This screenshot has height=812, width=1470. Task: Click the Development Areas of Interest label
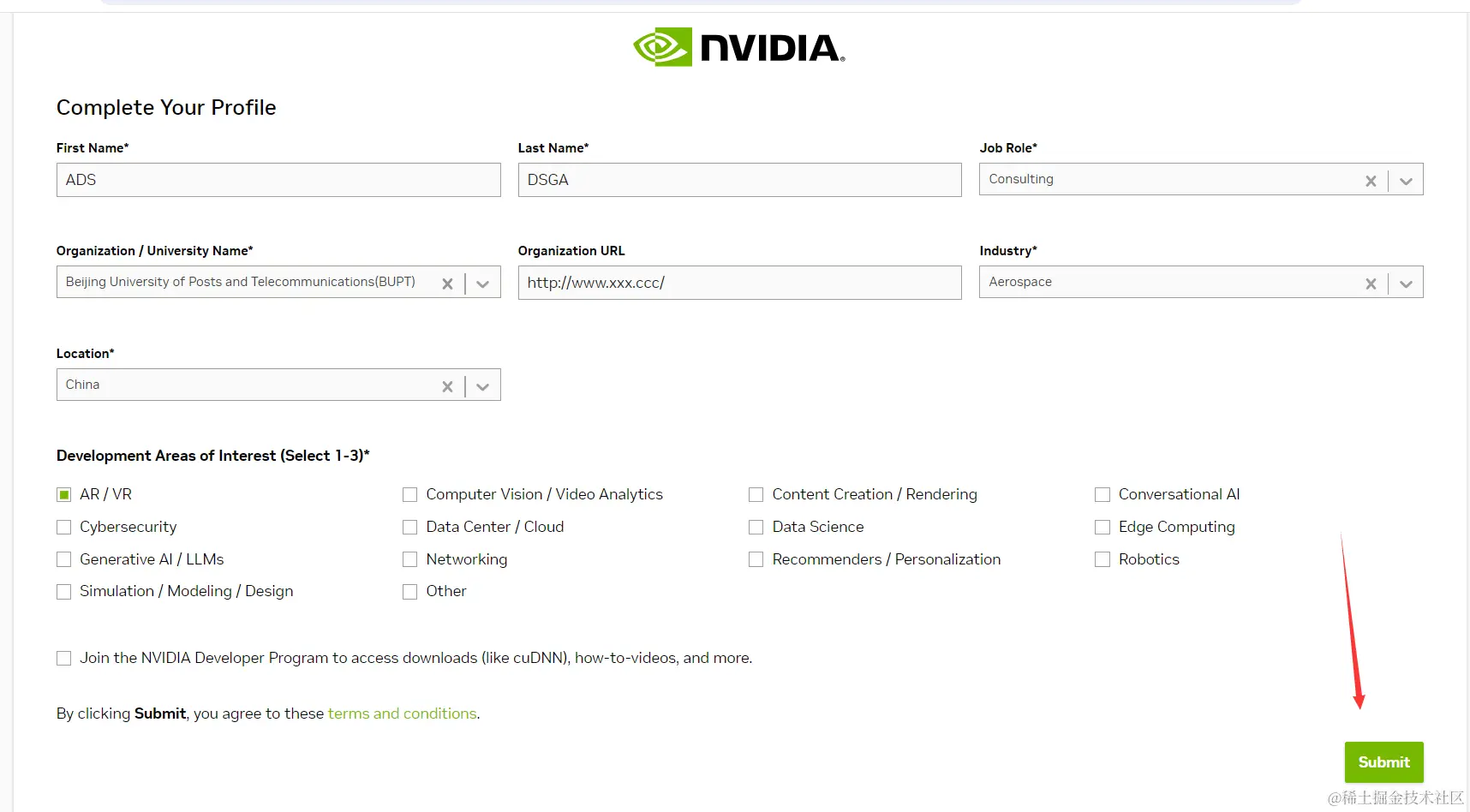(x=212, y=456)
